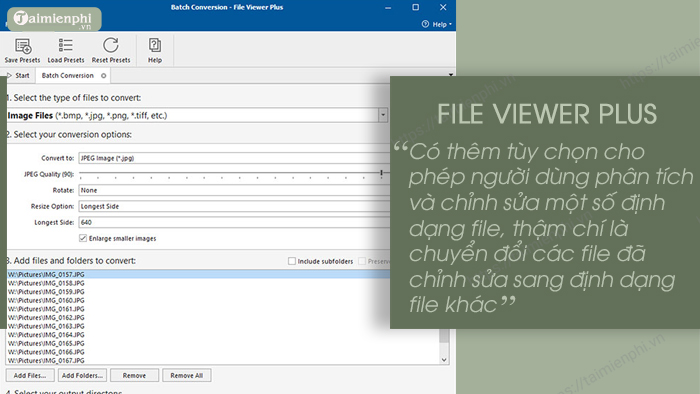Close the File Viewer Plus window
Viewport: 700px width, 394px height.
[443, 7]
